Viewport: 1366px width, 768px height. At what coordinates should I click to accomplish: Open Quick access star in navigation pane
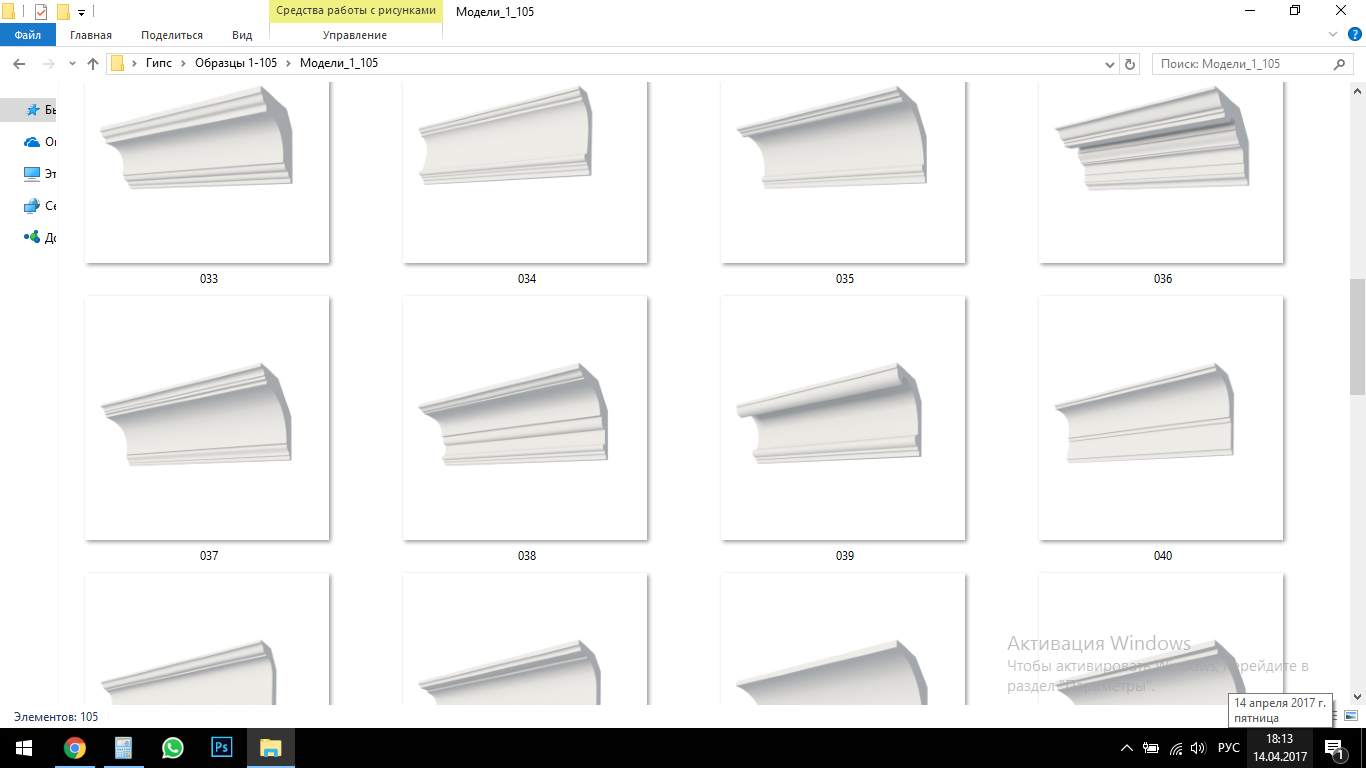tap(33, 110)
